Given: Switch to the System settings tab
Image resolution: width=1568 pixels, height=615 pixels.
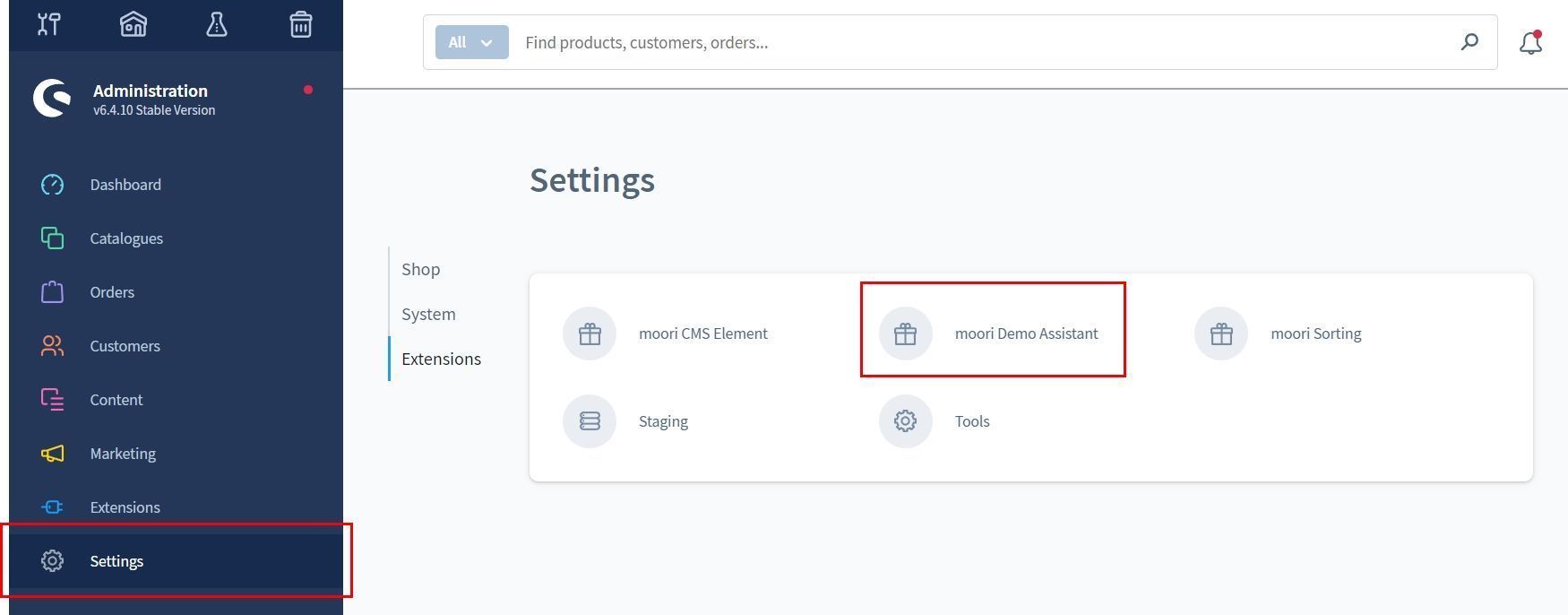Looking at the screenshot, I should pyautogui.click(x=428, y=314).
